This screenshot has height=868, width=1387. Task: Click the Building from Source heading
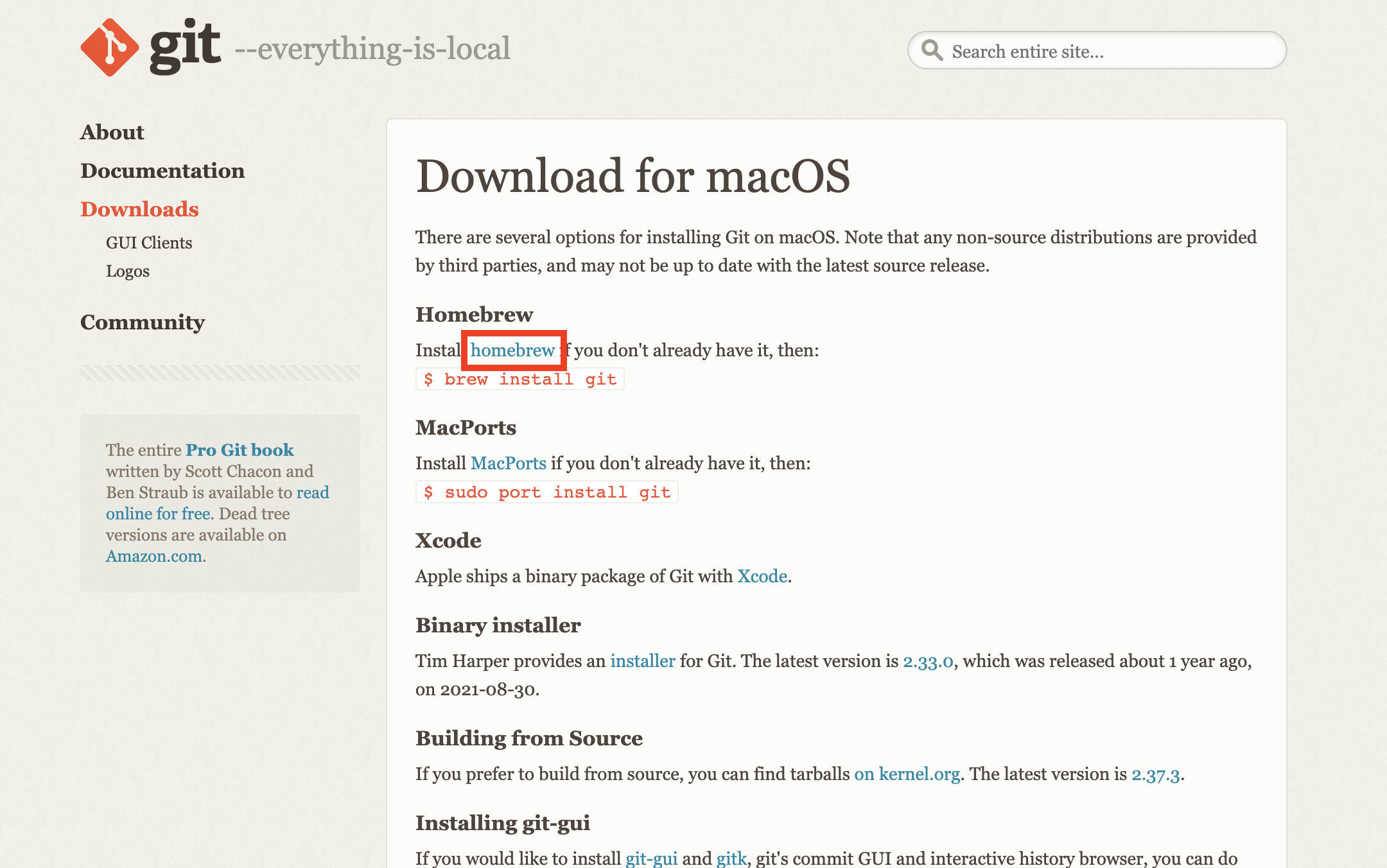529,738
